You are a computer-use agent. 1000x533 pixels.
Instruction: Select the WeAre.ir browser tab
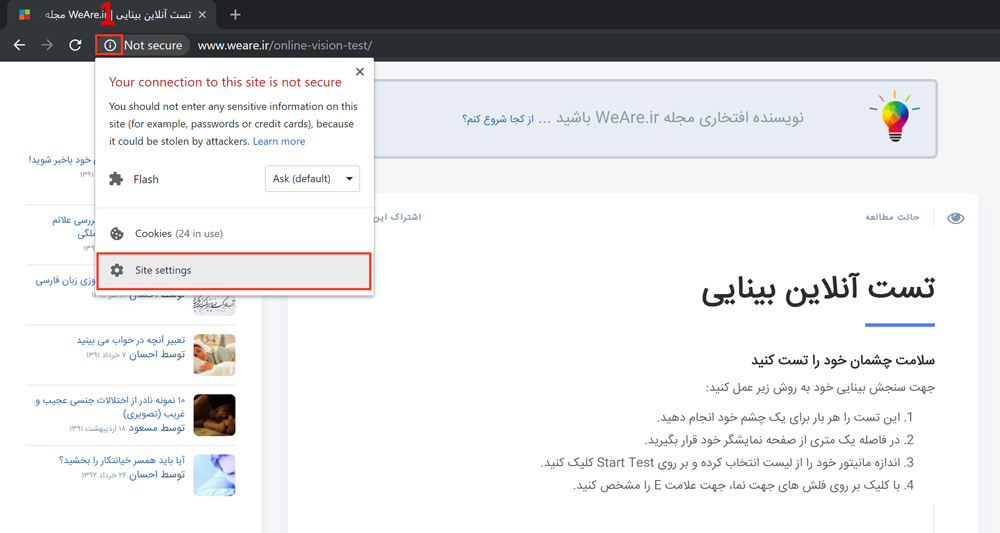[x=112, y=15]
